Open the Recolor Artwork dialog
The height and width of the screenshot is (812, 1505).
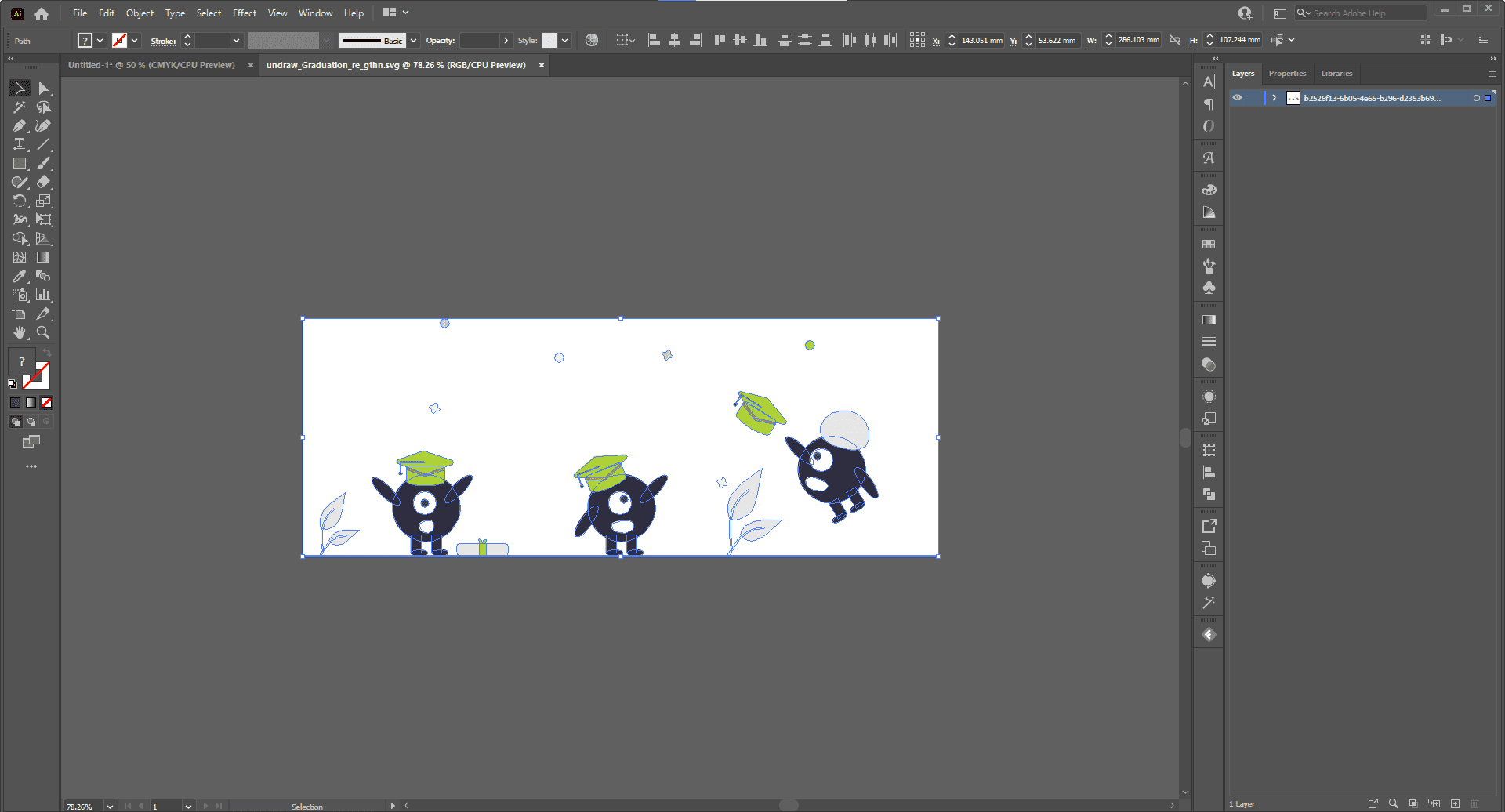pyautogui.click(x=592, y=40)
